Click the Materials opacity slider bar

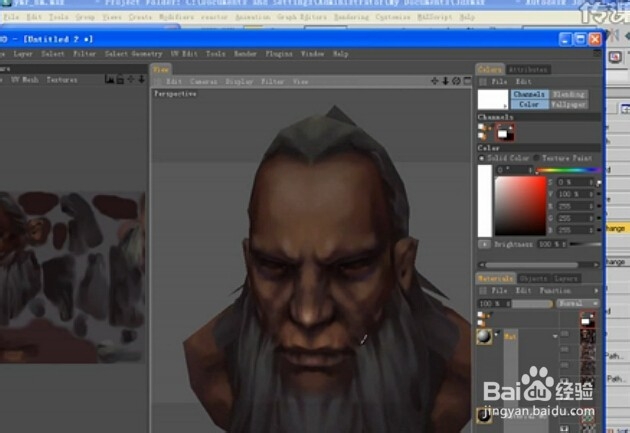(x=532, y=304)
